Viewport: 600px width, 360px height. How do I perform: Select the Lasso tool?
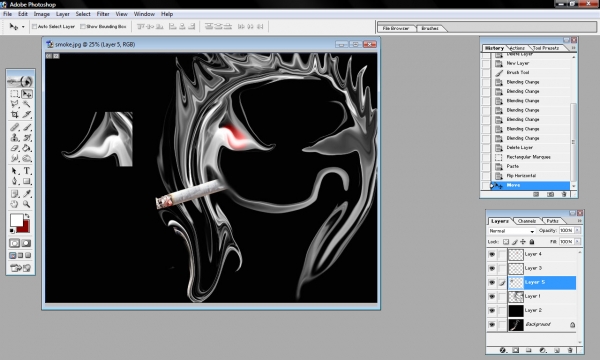tap(15, 104)
